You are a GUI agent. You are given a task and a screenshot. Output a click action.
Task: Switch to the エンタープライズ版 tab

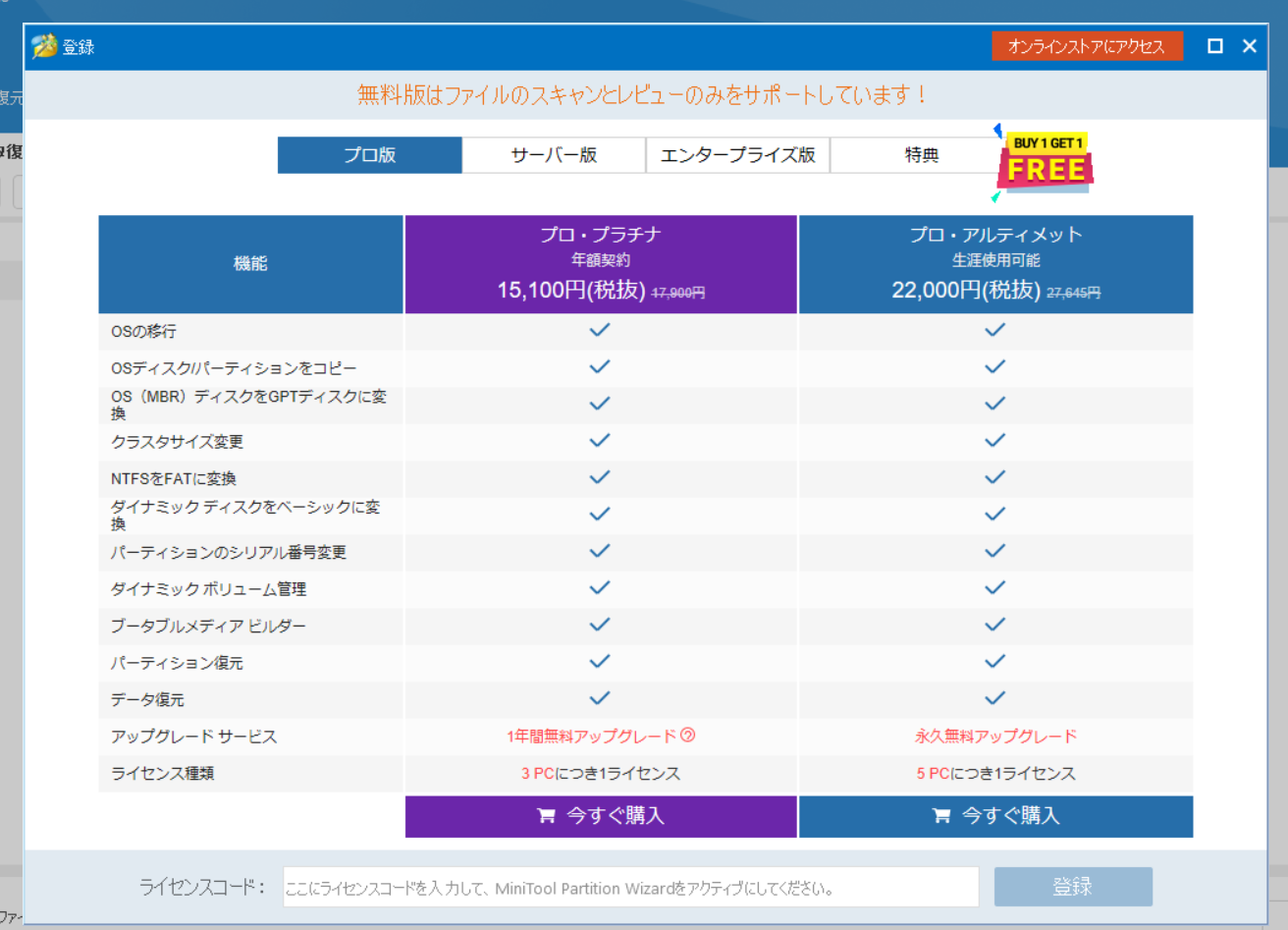(737, 155)
